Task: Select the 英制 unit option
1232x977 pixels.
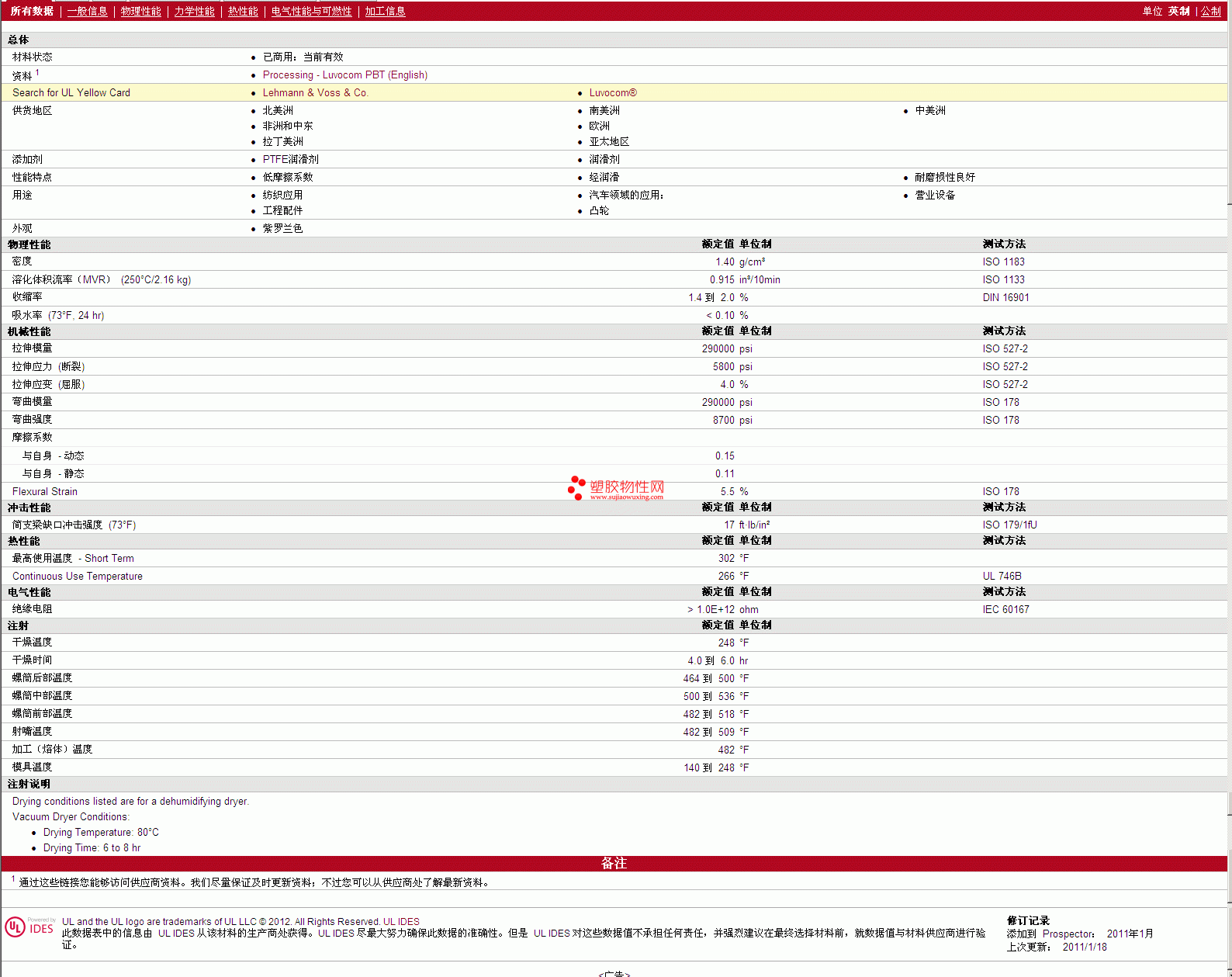Action: (x=1178, y=12)
